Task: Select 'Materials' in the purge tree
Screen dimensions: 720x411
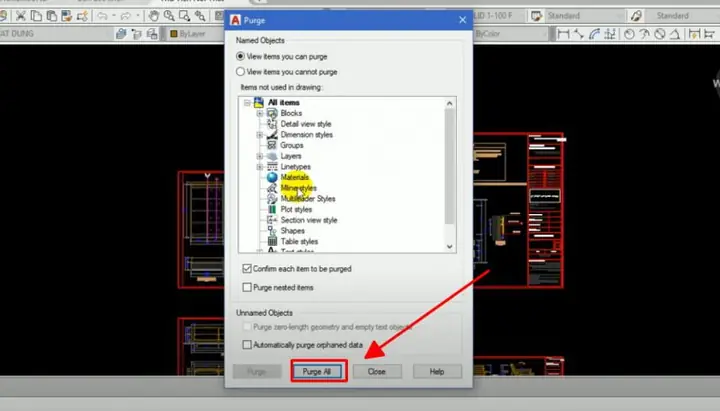Action: pos(295,177)
